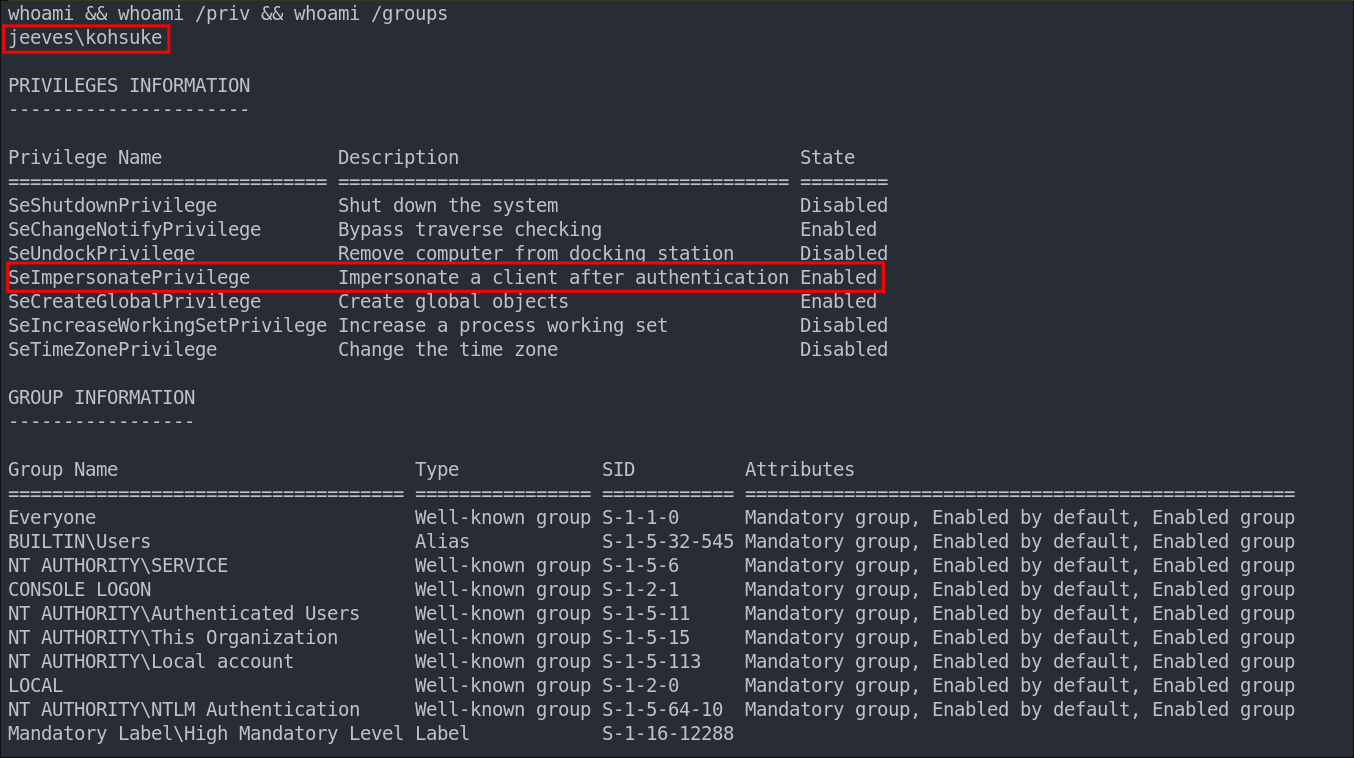Select the BUILTIN\Users group row
This screenshot has width=1354, height=758.
(651, 542)
